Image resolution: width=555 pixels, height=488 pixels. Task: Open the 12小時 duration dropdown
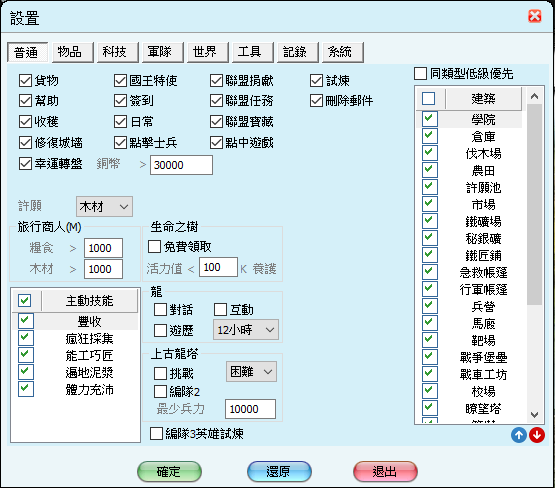coord(246,330)
